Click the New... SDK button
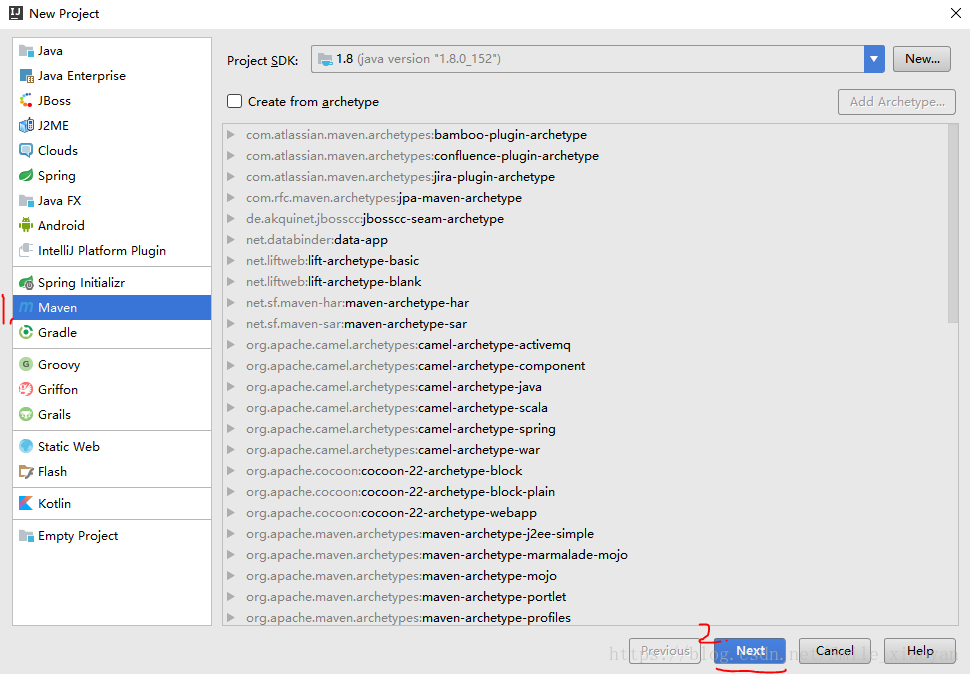Viewport: 970px width, 674px height. pos(922,59)
